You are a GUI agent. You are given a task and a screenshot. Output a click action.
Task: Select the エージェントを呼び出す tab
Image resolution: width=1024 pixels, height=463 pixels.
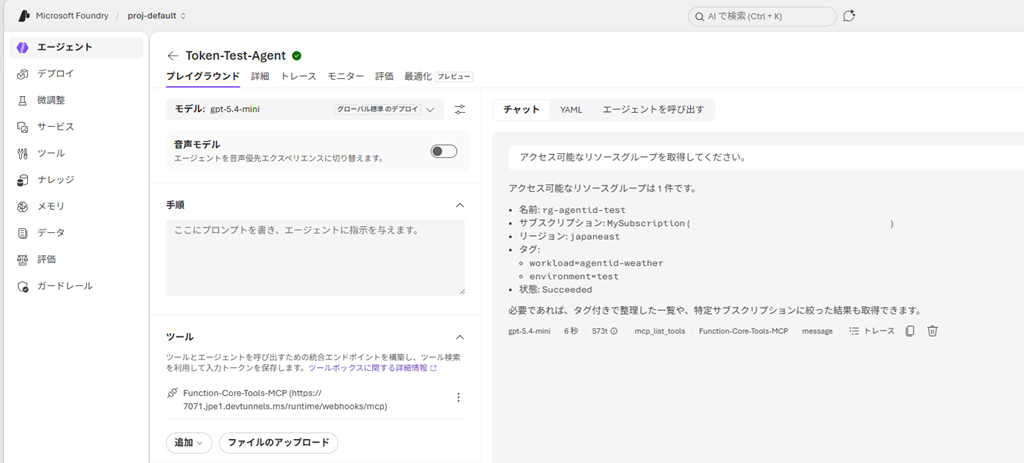point(653,110)
